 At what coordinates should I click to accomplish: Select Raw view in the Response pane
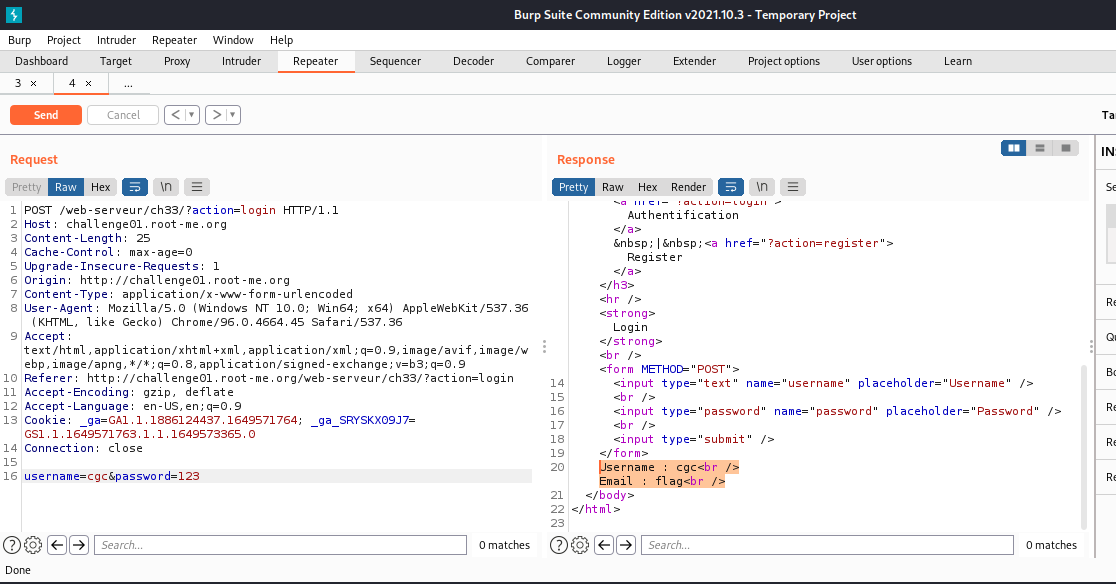point(613,187)
